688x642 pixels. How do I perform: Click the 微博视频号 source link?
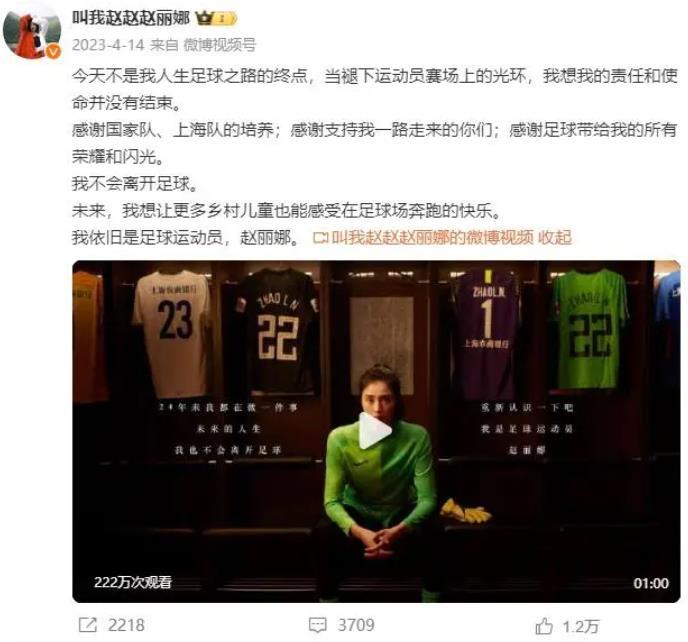(219, 44)
